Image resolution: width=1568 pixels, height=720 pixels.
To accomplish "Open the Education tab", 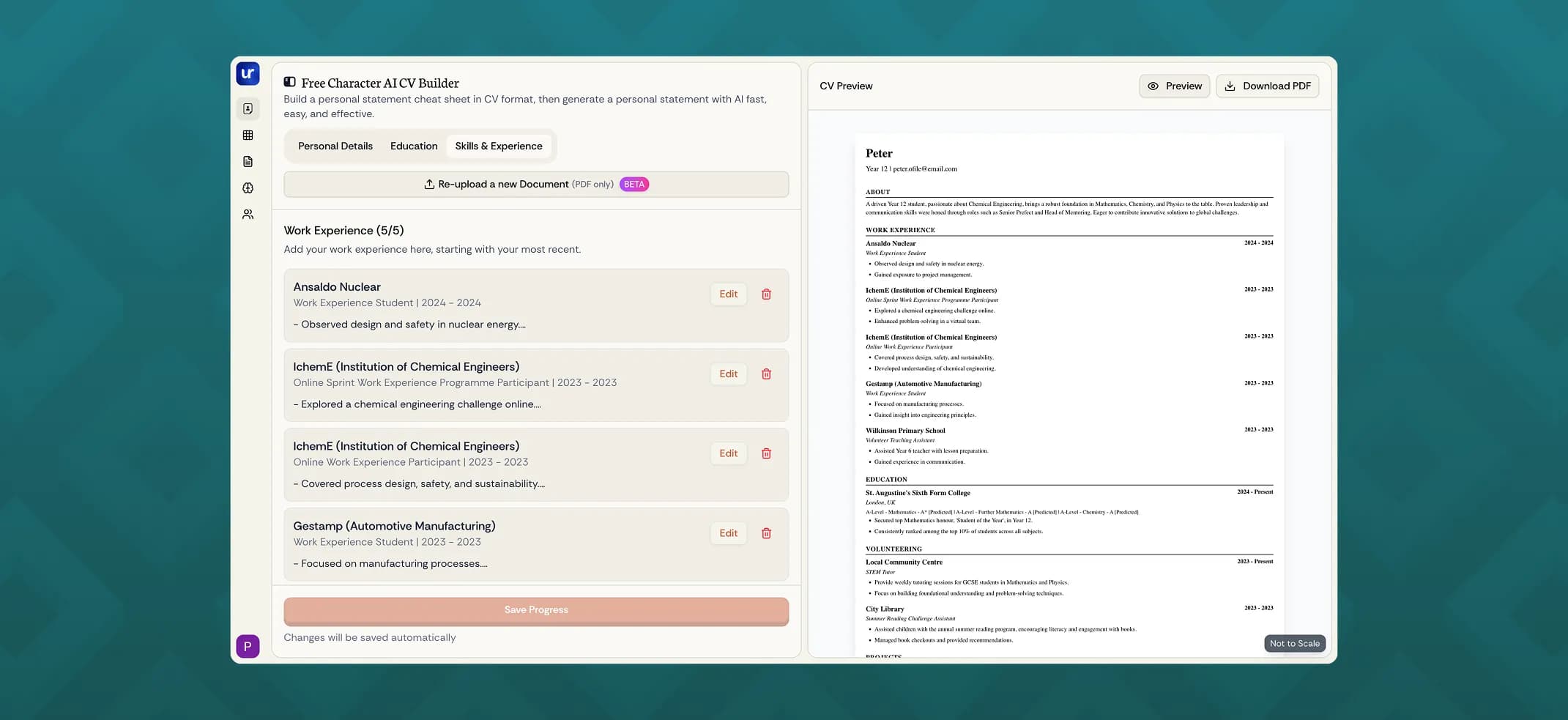I will tap(414, 146).
